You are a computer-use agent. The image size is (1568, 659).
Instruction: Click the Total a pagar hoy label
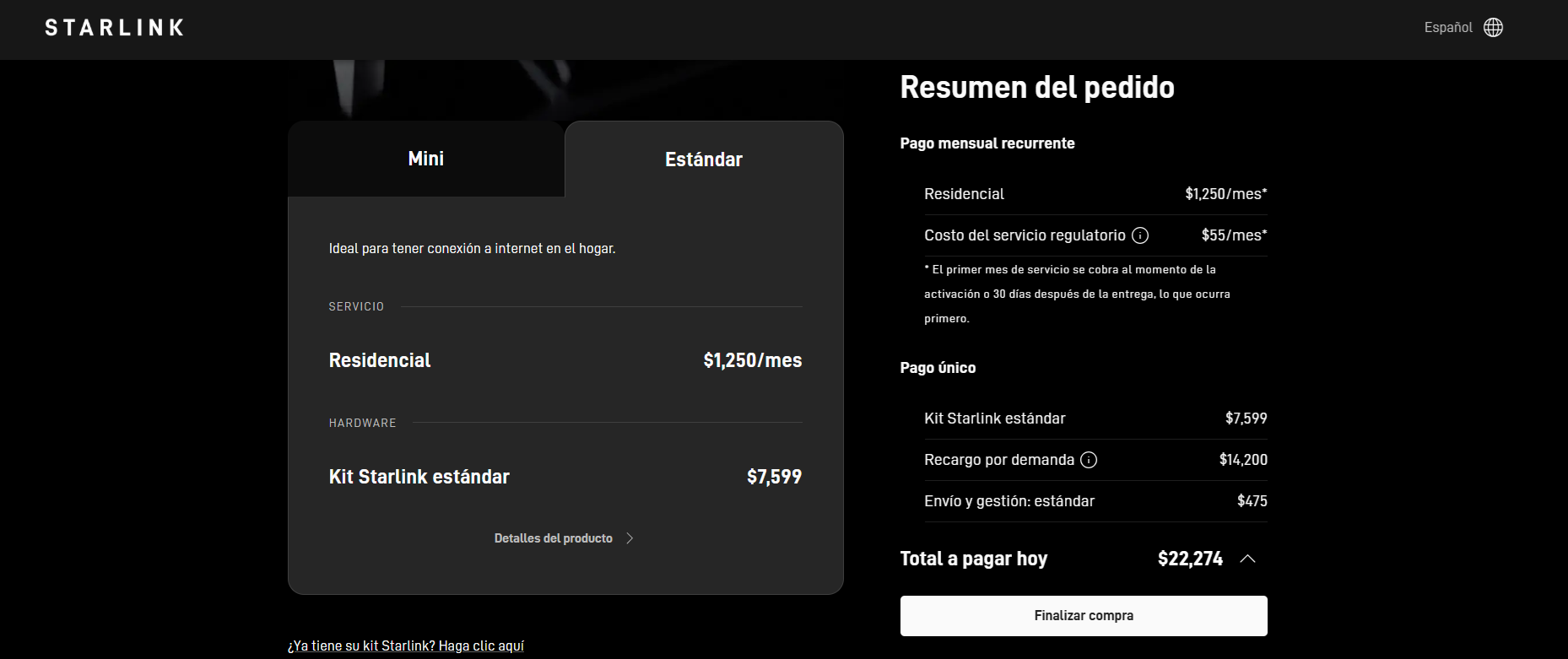coord(974,559)
